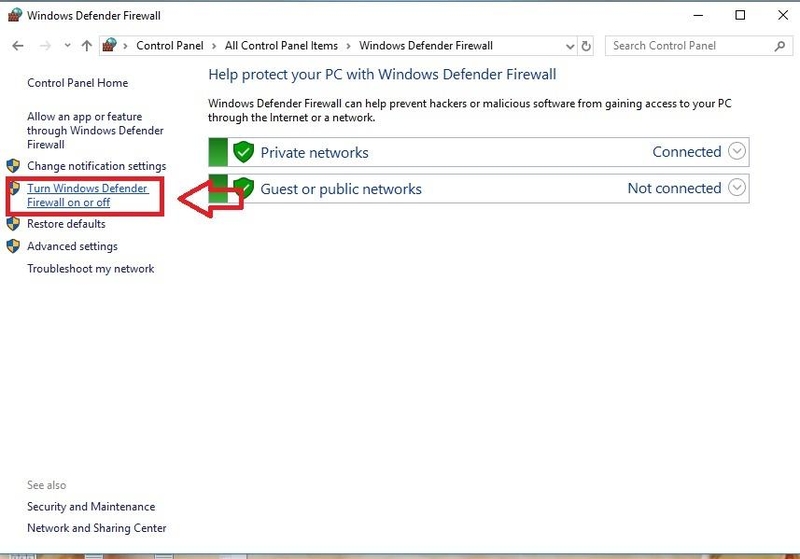Click the Private networks heading
The image size is (800, 559).
[x=314, y=153]
